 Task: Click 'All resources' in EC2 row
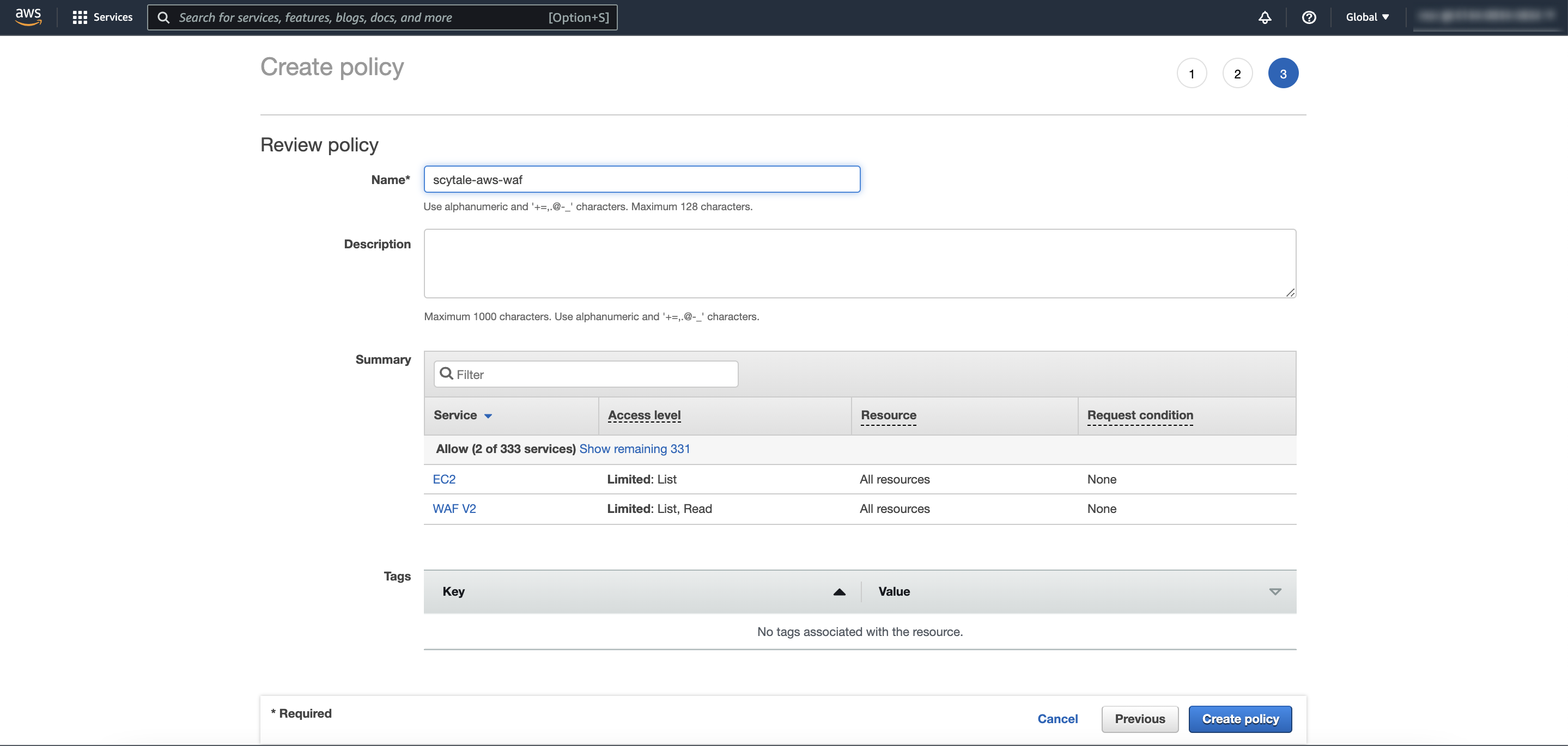pyautogui.click(x=894, y=479)
